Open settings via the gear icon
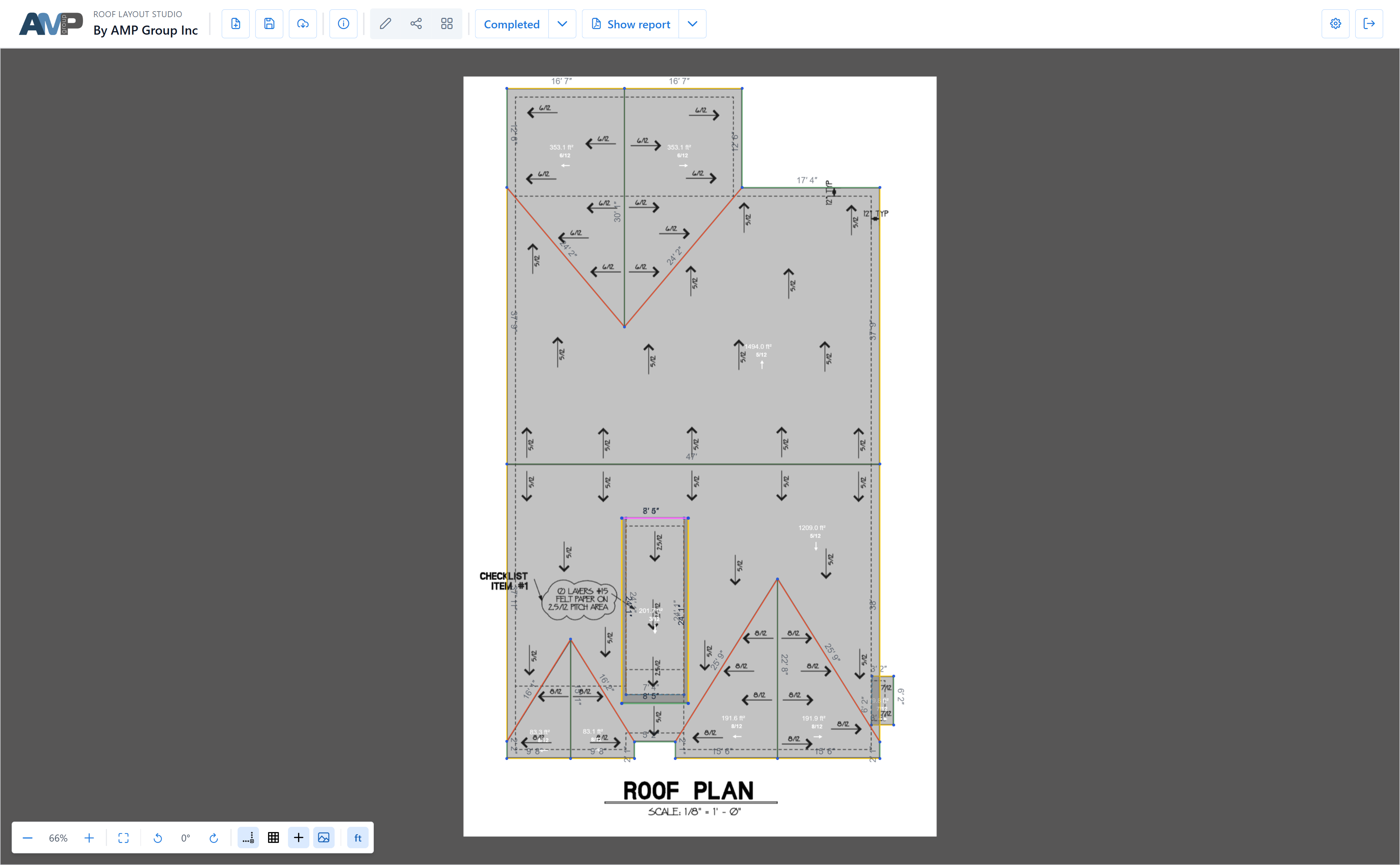The width and height of the screenshot is (1400, 865). click(1335, 23)
